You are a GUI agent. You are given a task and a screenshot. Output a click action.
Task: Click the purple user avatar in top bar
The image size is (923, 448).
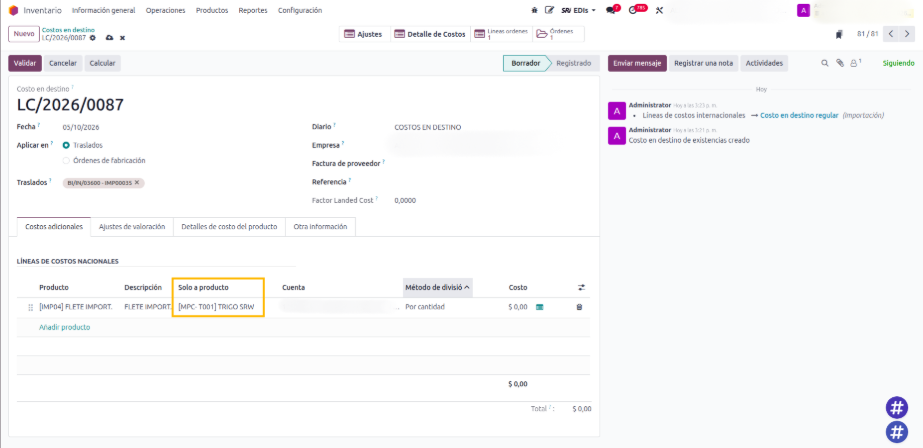[803, 11]
